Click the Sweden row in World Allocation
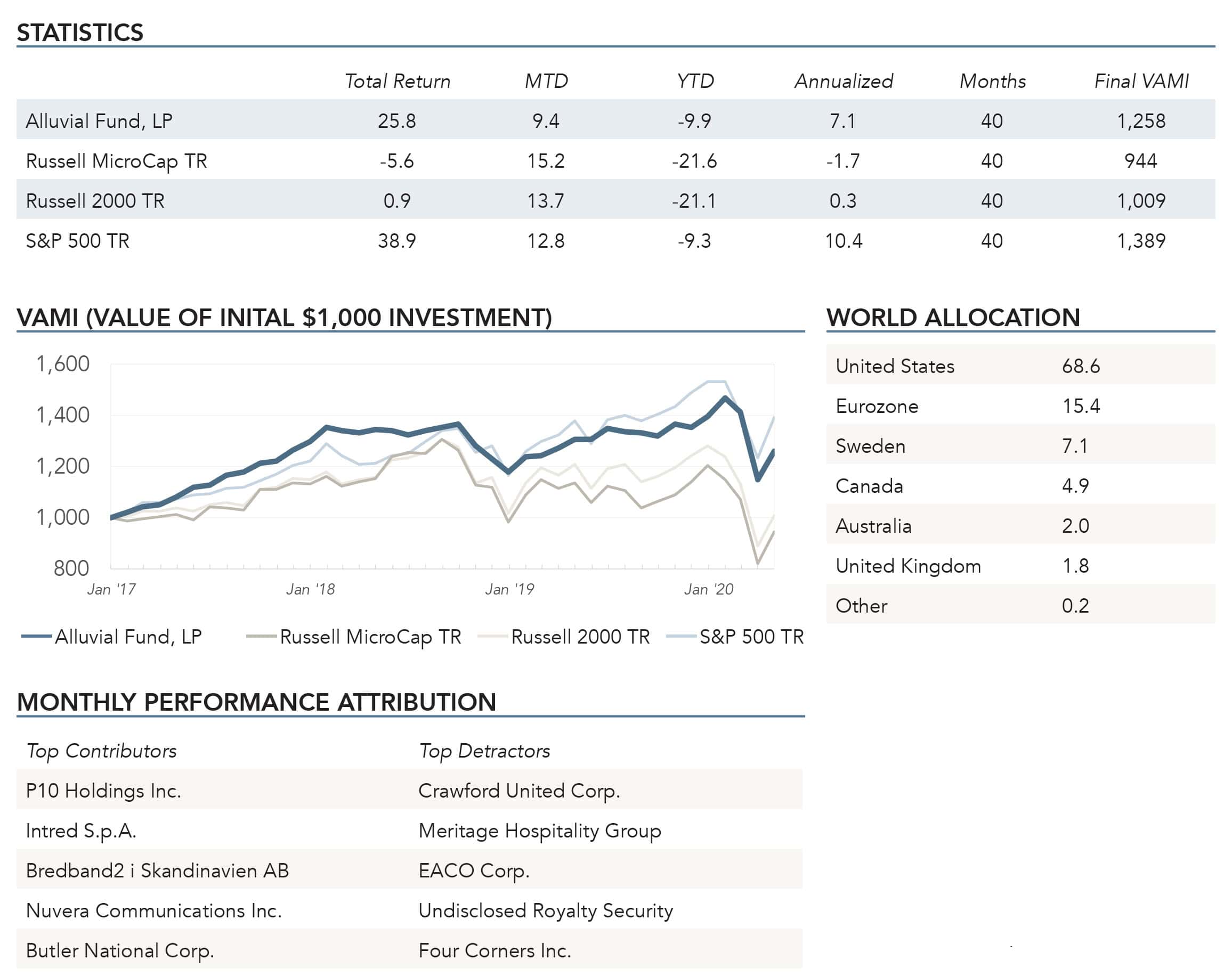1232x976 pixels. [870, 446]
